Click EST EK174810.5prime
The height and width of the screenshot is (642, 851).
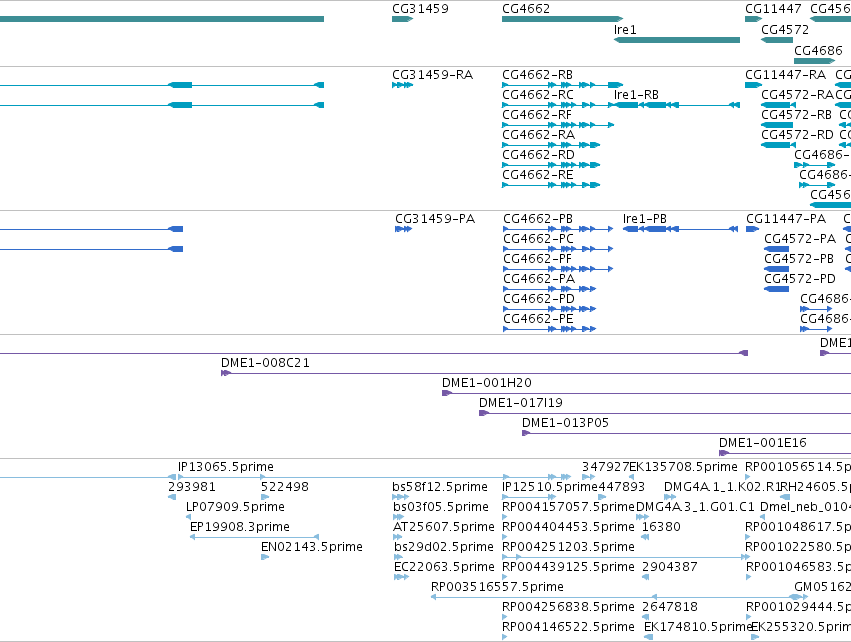click(x=697, y=627)
